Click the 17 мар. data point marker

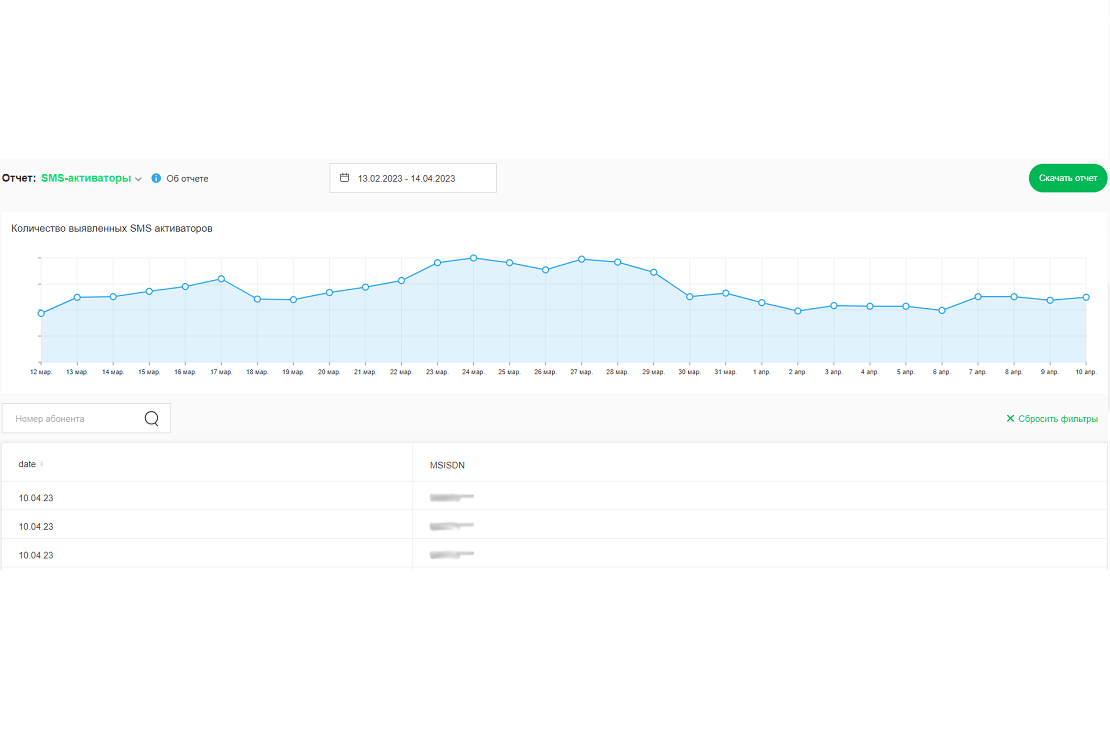click(221, 279)
